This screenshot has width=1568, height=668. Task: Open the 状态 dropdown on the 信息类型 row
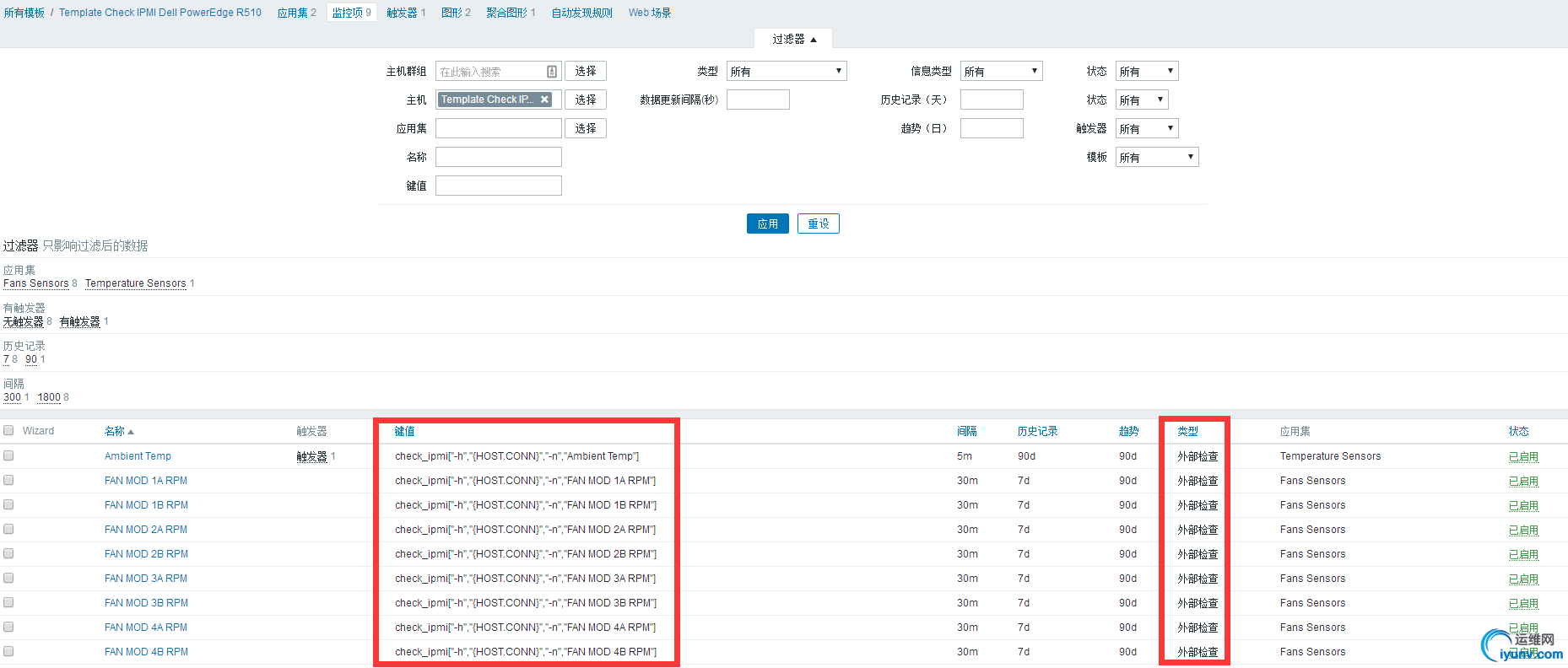click(x=1147, y=71)
